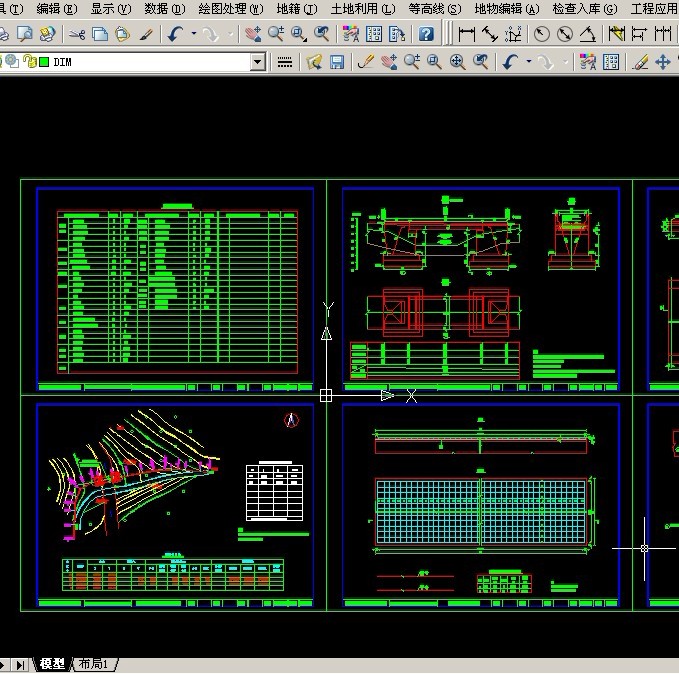Image resolution: width=679 pixels, height=674 pixels.
Task: Click undo arrow in the lower toolbar
Action: [x=510, y=62]
